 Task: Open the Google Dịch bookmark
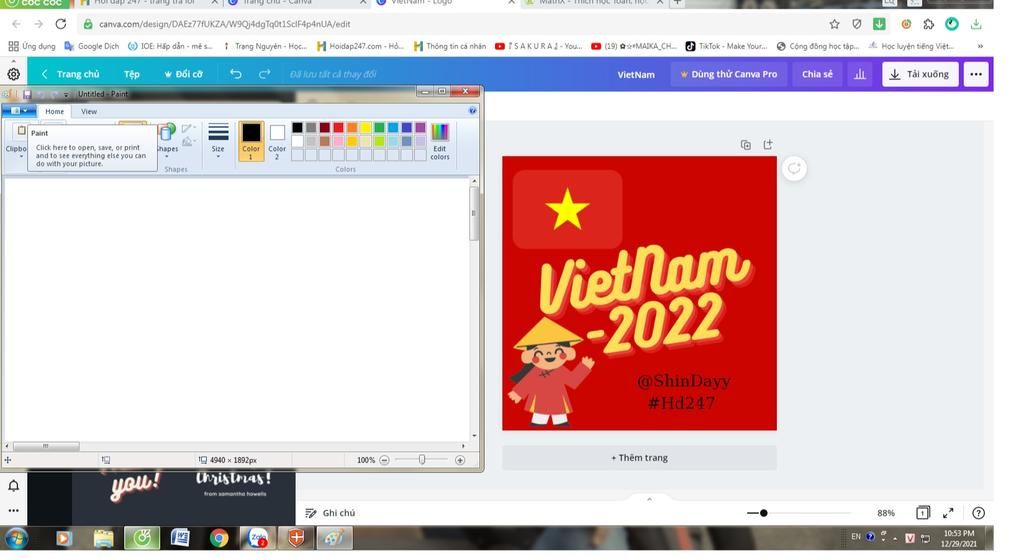tap(91, 46)
